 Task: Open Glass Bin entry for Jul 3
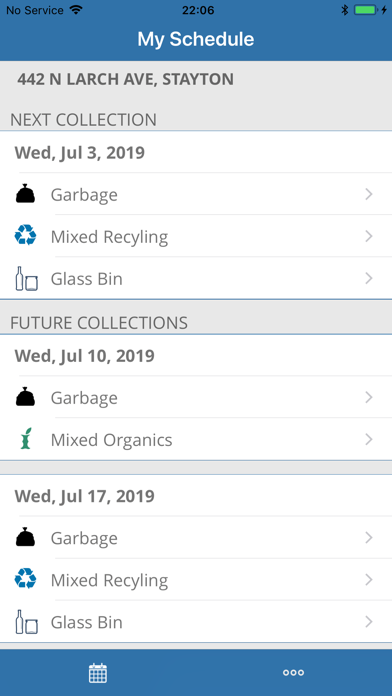196,278
